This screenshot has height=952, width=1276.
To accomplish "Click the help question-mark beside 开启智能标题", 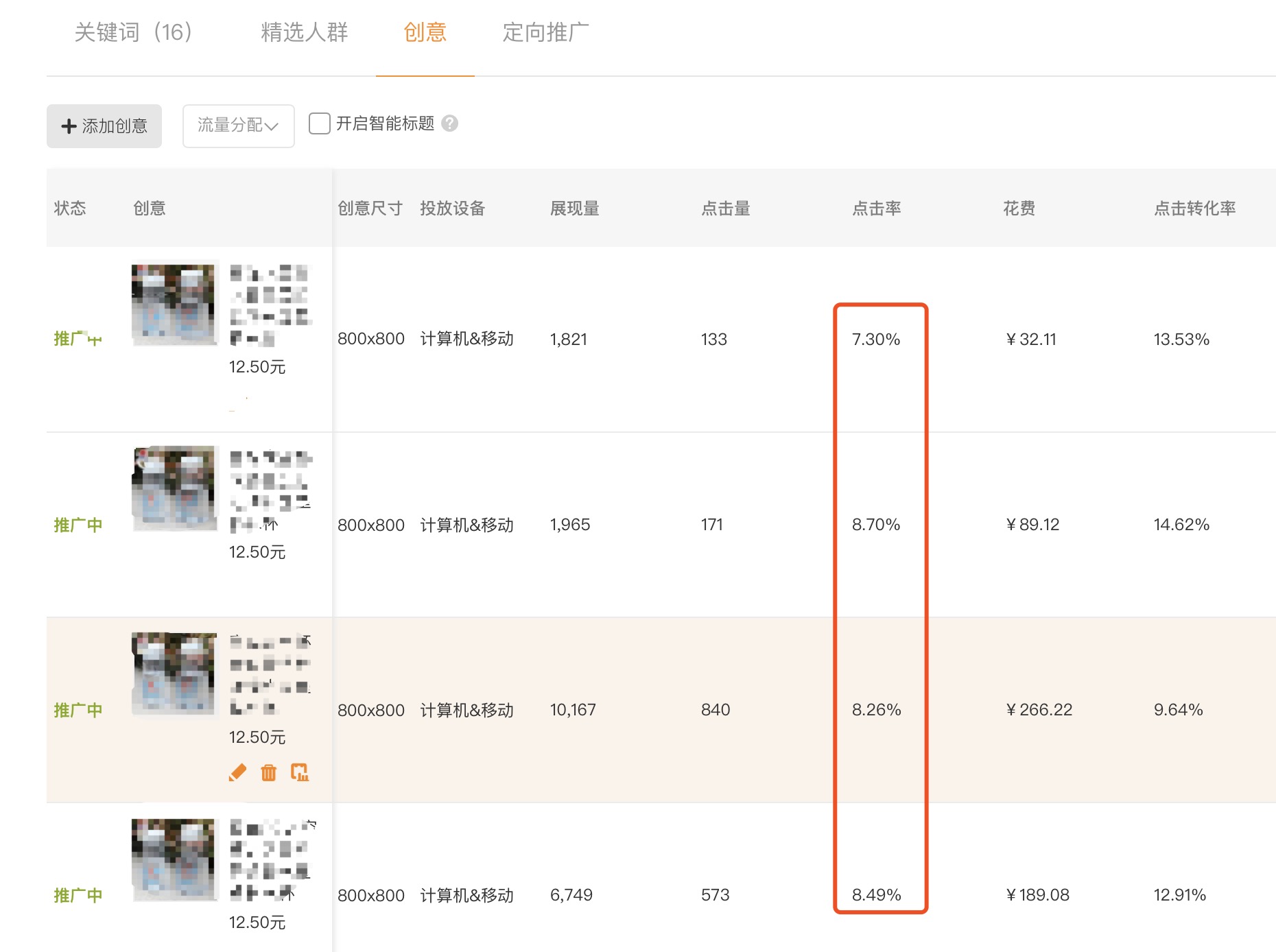I will [449, 124].
